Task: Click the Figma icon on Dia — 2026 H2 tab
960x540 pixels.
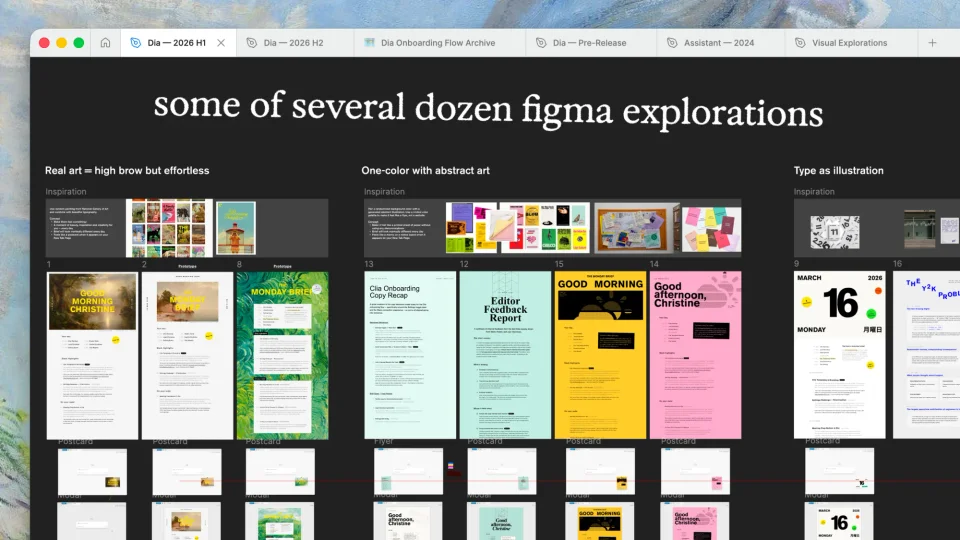Action: click(252, 43)
